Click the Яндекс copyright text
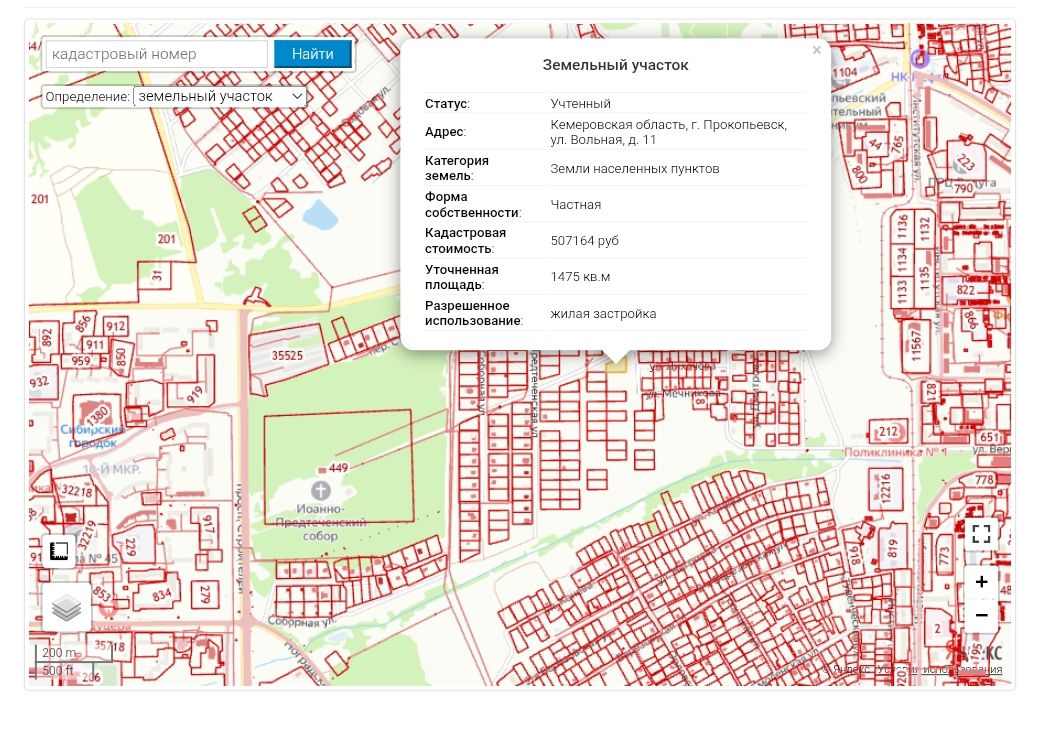The image size is (1045, 732). (x=848, y=669)
